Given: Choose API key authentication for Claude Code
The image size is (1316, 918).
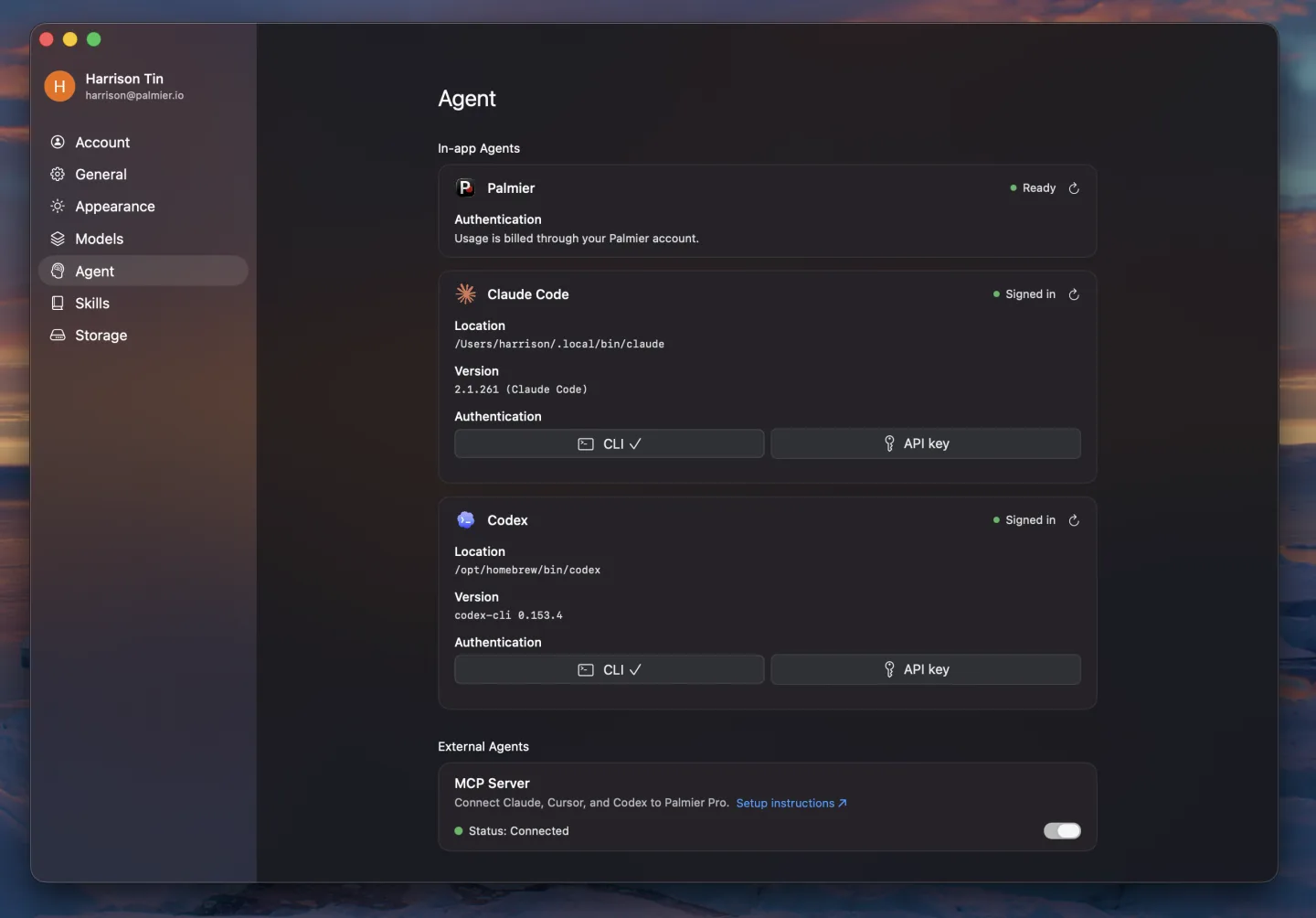Looking at the screenshot, I should click(x=926, y=443).
